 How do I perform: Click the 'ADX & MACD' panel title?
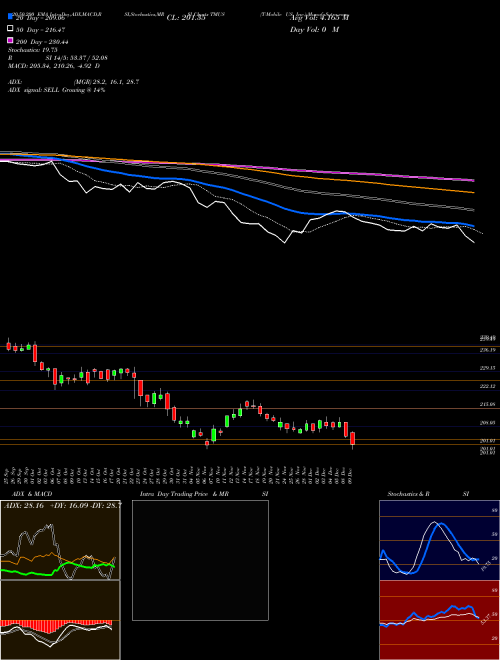pyautogui.click(x=32, y=494)
